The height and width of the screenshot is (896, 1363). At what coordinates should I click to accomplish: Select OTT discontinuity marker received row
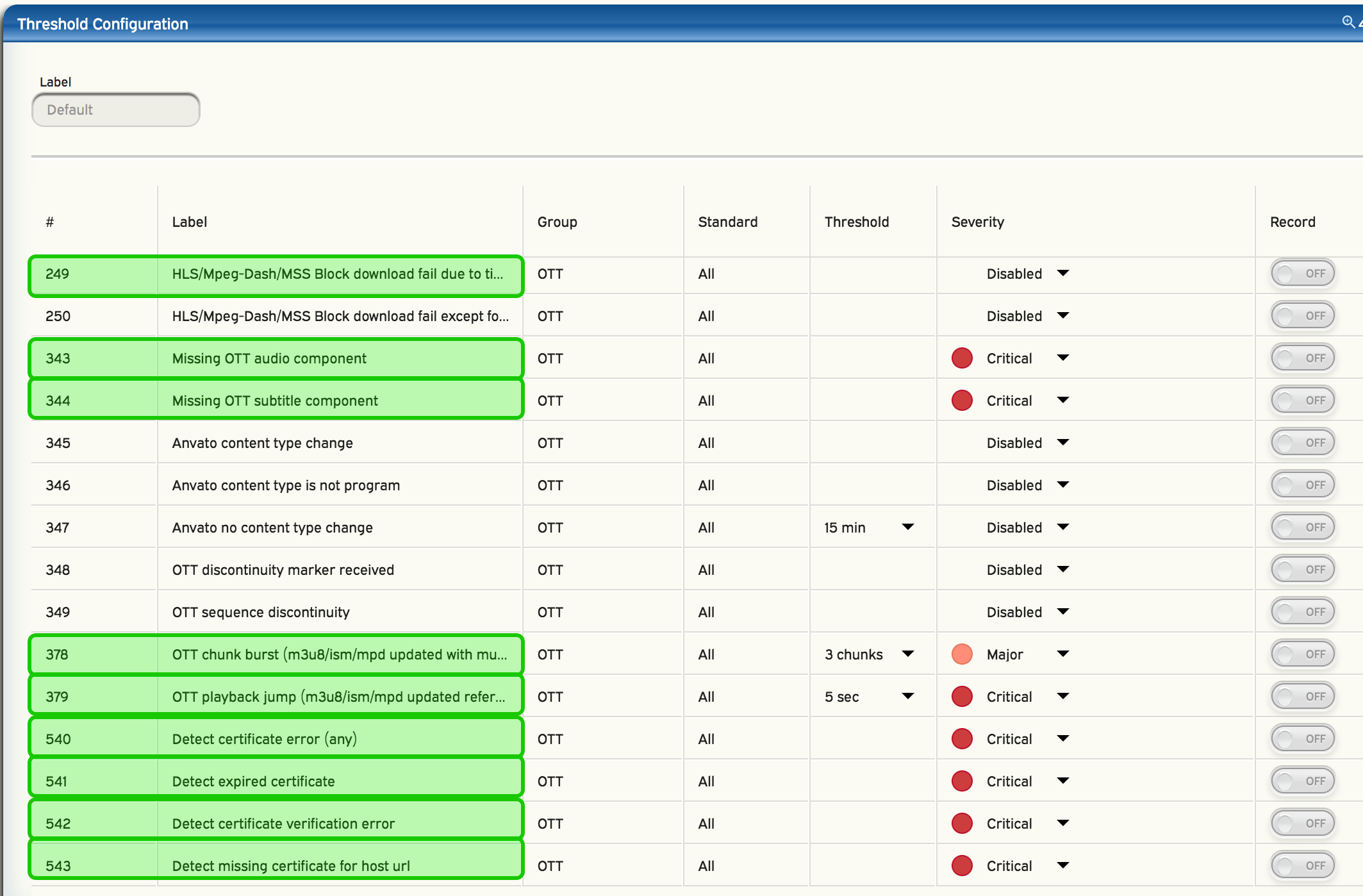tap(283, 570)
